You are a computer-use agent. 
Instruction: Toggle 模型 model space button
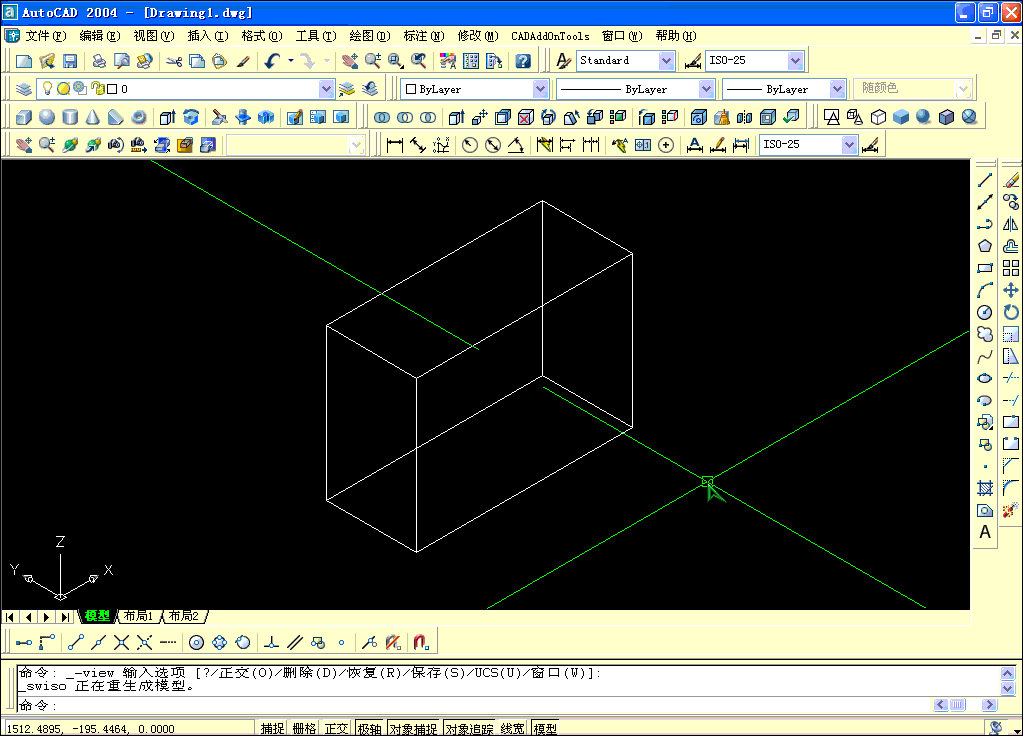[545, 728]
